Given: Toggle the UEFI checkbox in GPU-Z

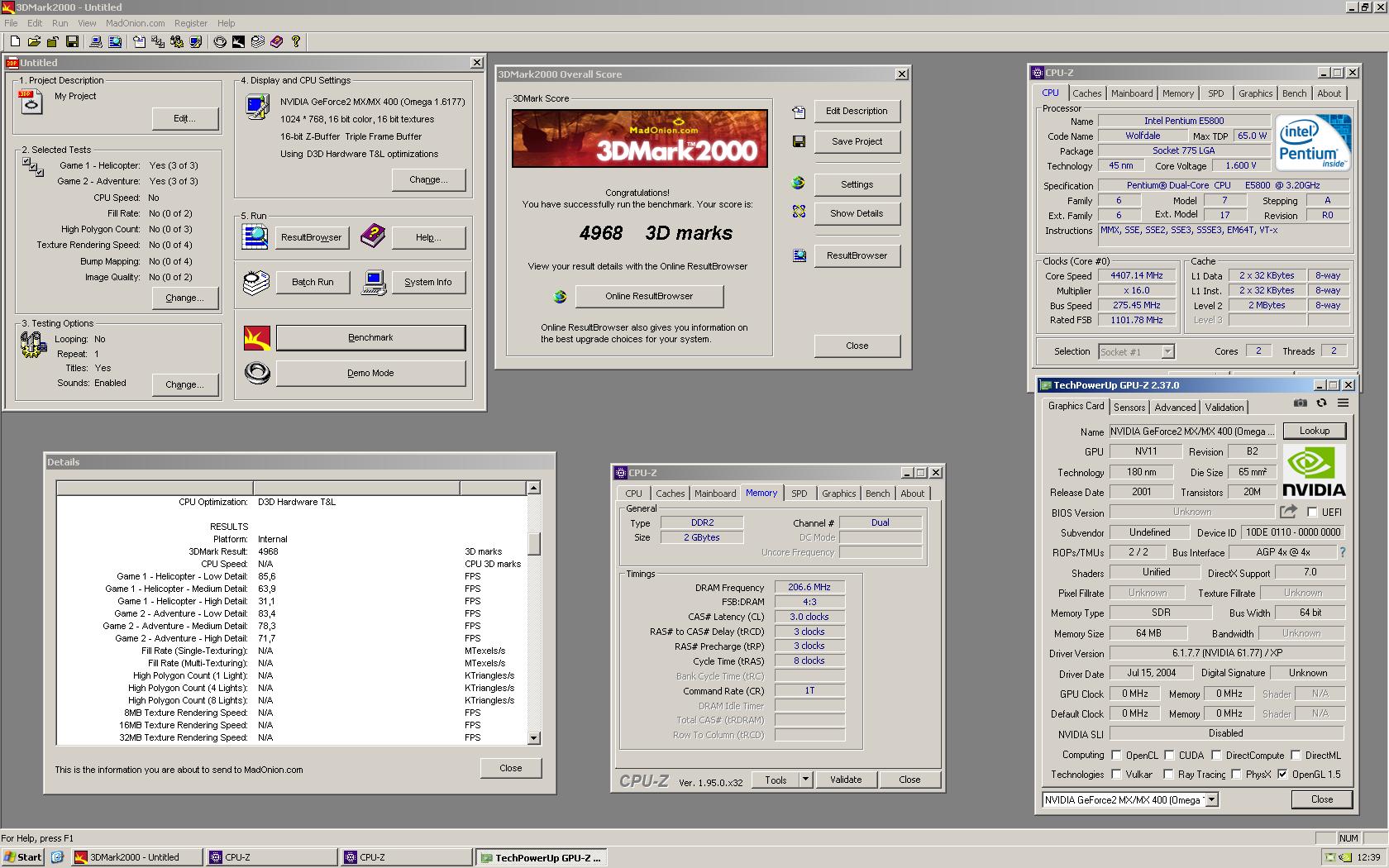Looking at the screenshot, I should pyautogui.click(x=1312, y=513).
